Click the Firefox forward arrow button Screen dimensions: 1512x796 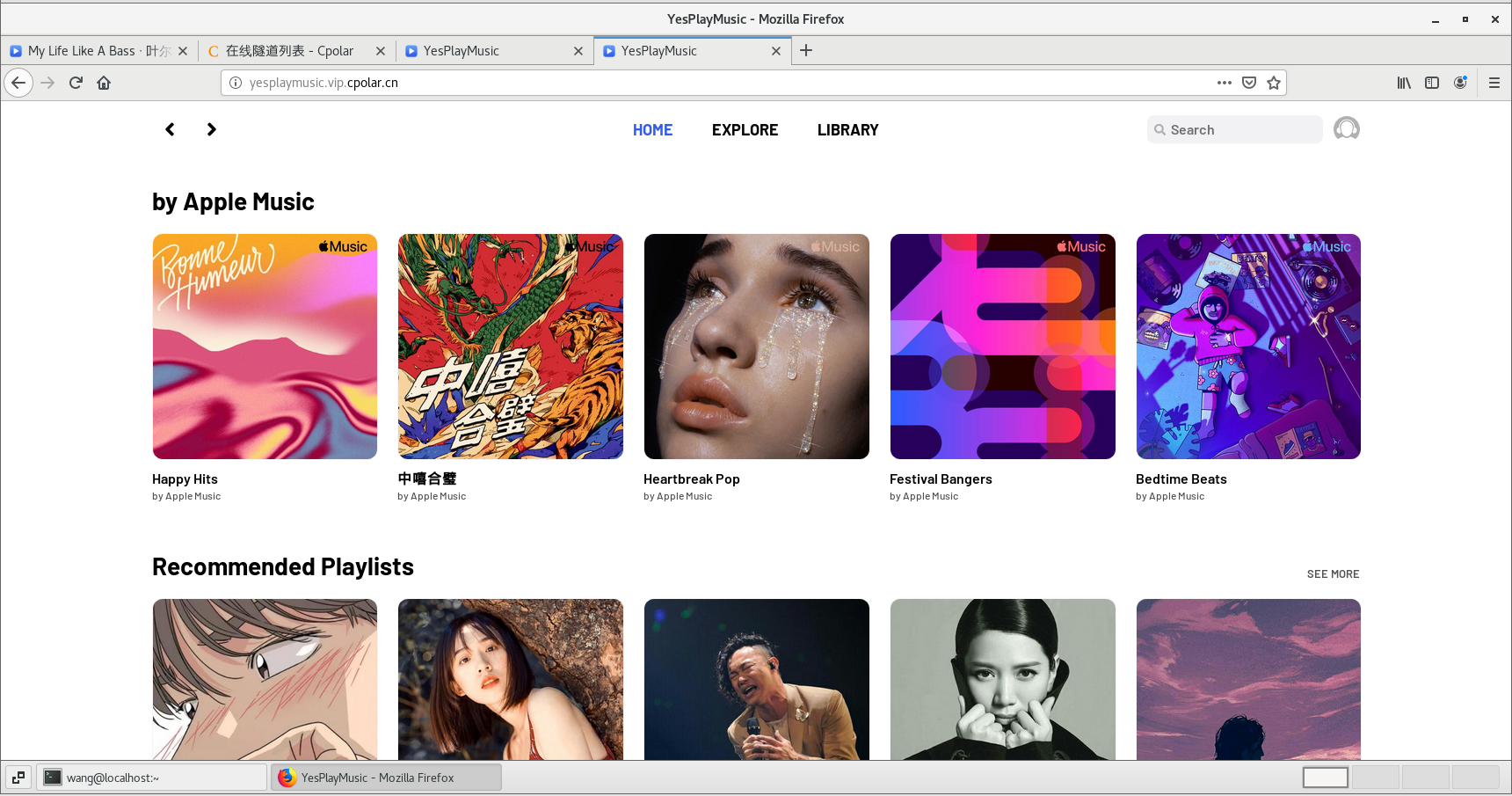[47, 83]
